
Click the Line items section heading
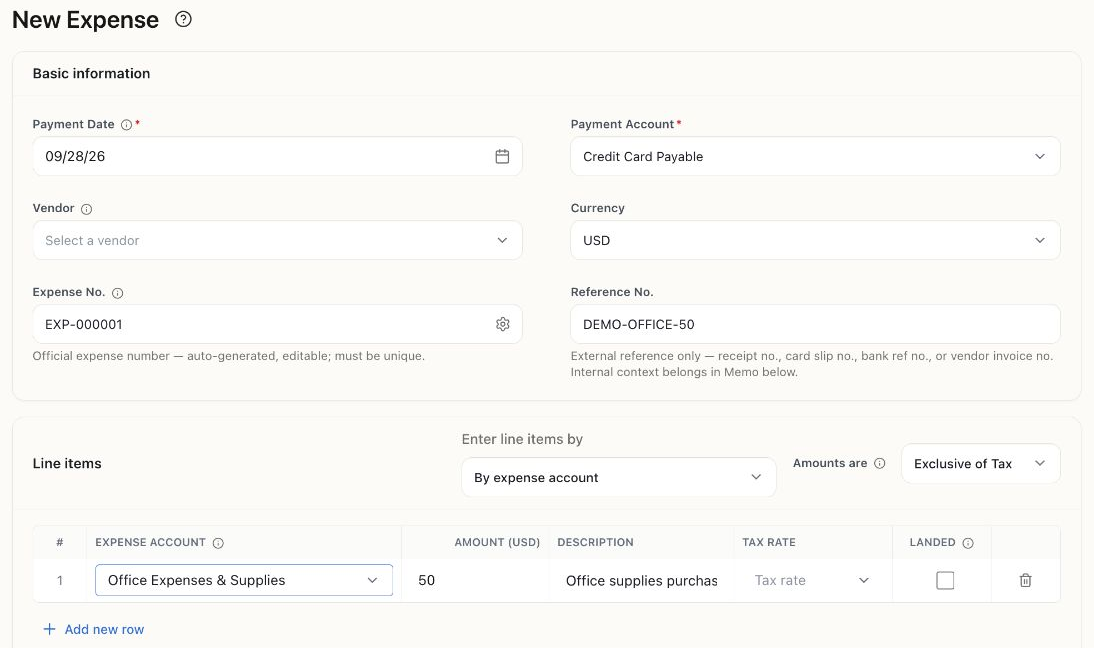pos(67,463)
